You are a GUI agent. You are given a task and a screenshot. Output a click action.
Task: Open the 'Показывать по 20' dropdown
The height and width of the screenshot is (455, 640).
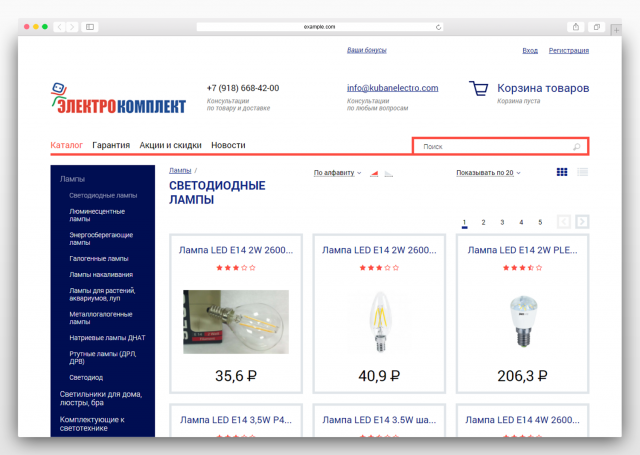click(x=488, y=173)
